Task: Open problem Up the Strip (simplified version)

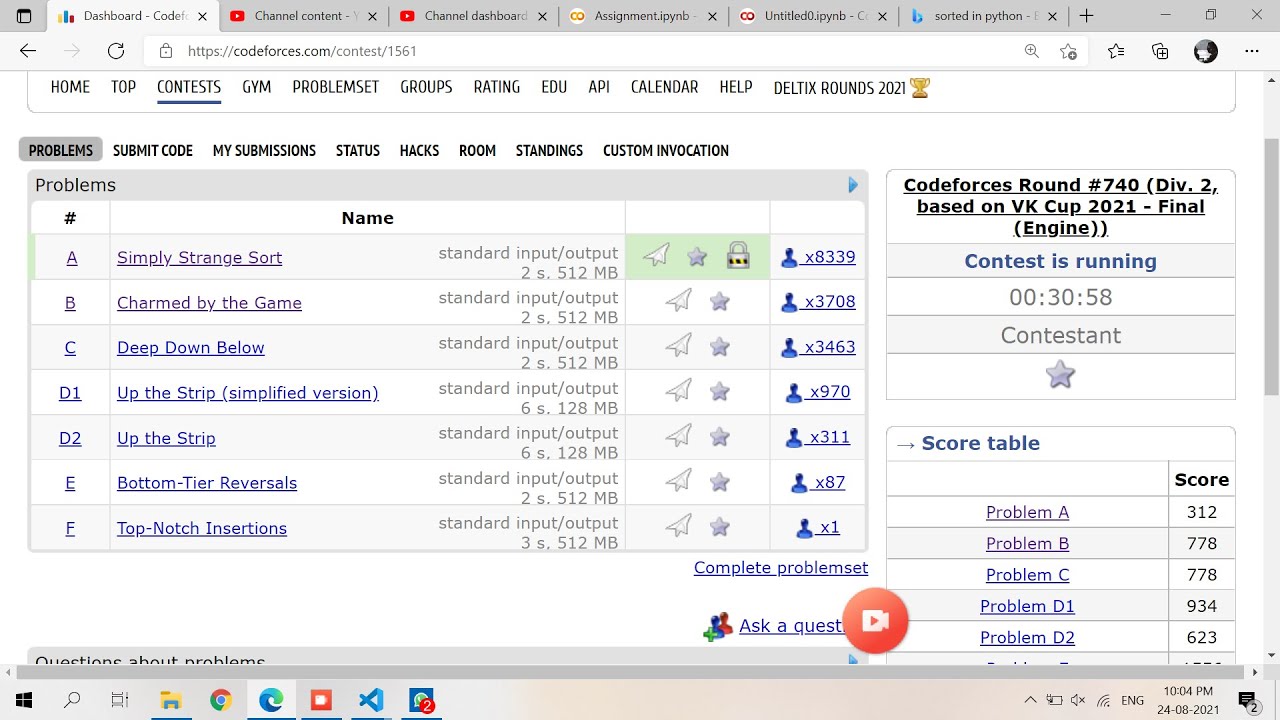Action: (x=248, y=392)
